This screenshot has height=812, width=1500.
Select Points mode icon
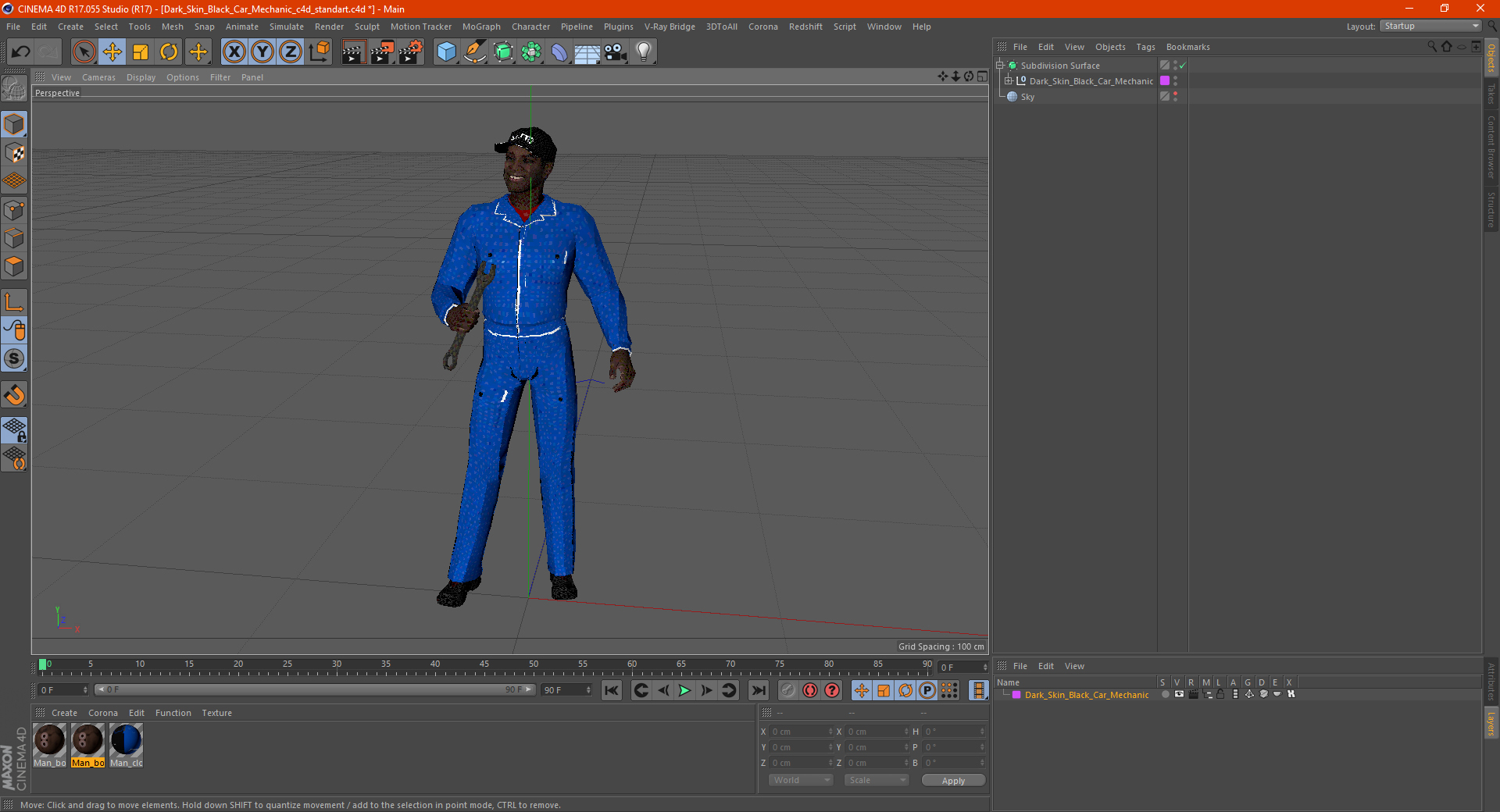(x=14, y=210)
